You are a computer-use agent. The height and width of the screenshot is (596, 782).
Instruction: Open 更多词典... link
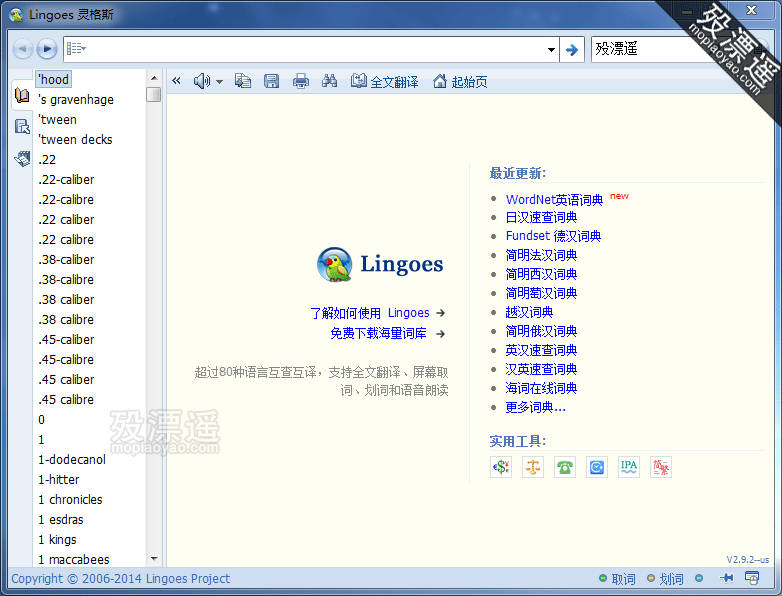536,407
